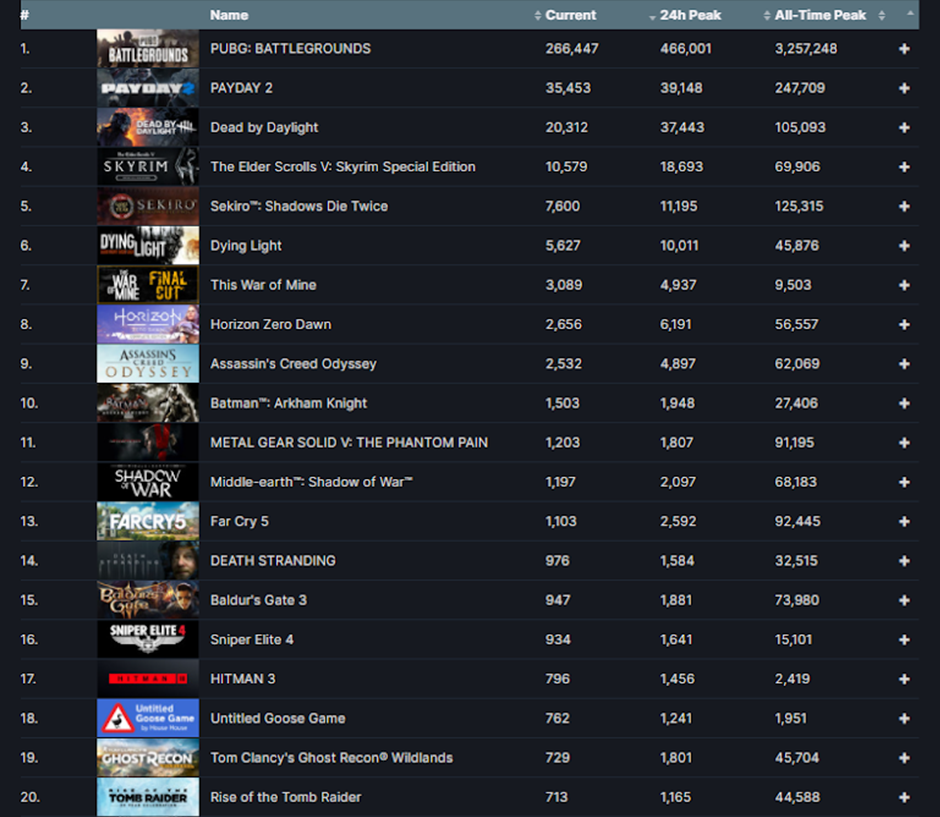
Task: Click DEATH STRANDING current count 976
Action: (558, 561)
